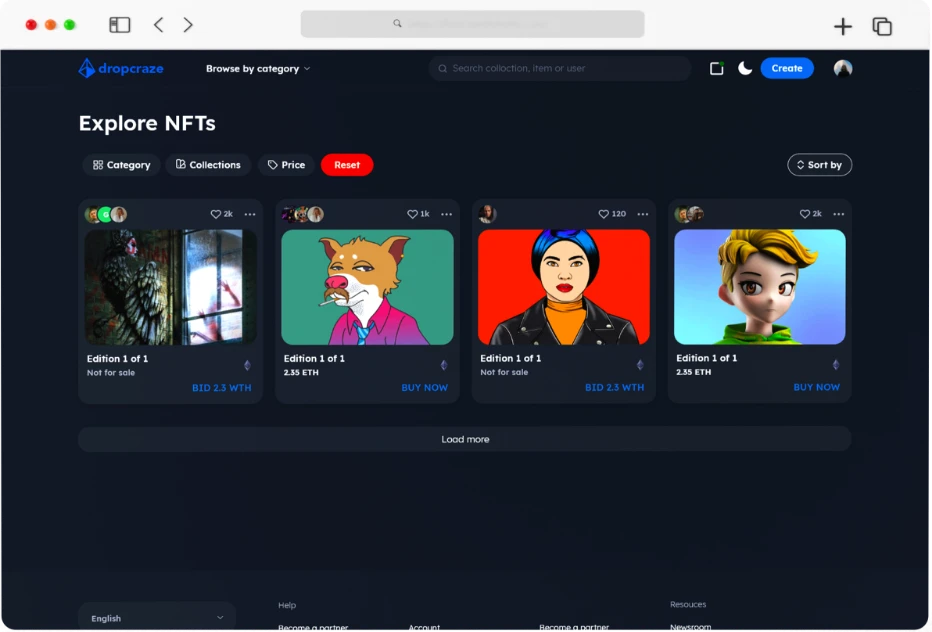Like the raven NFT with the heart icon
This screenshot has width=932, height=632.
tap(214, 213)
